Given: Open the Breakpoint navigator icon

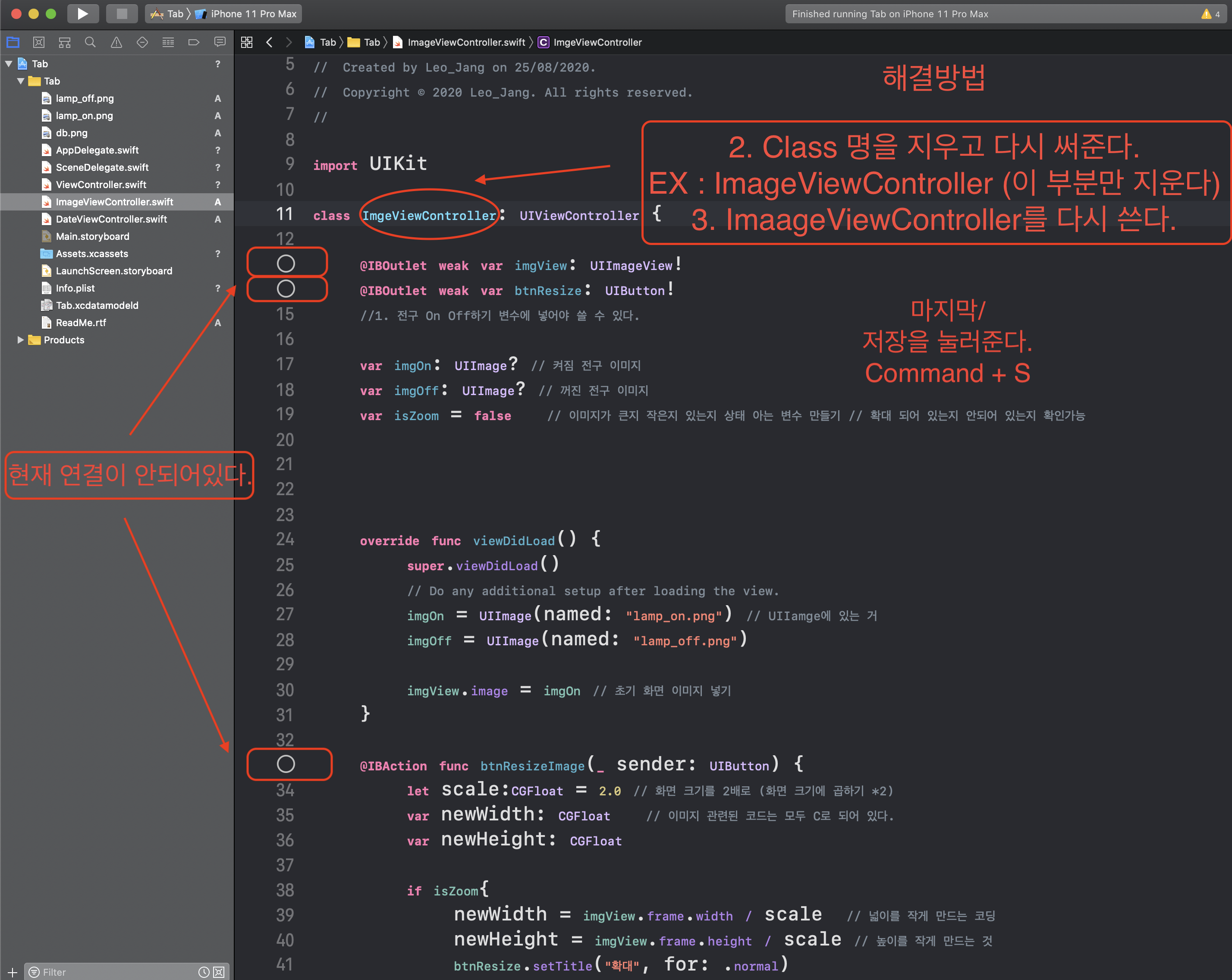Looking at the screenshot, I should point(194,42).
